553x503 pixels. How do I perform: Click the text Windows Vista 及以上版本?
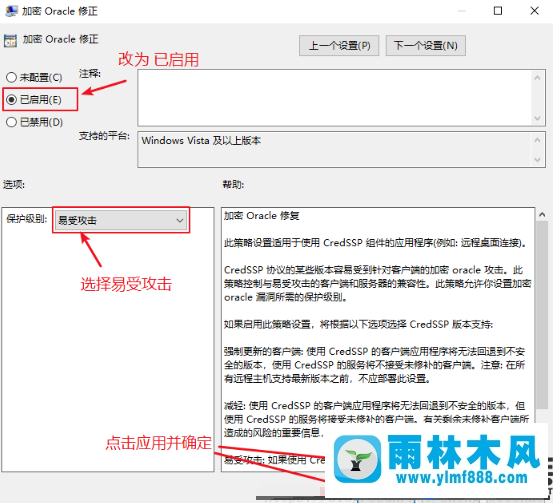coord(201,141)
